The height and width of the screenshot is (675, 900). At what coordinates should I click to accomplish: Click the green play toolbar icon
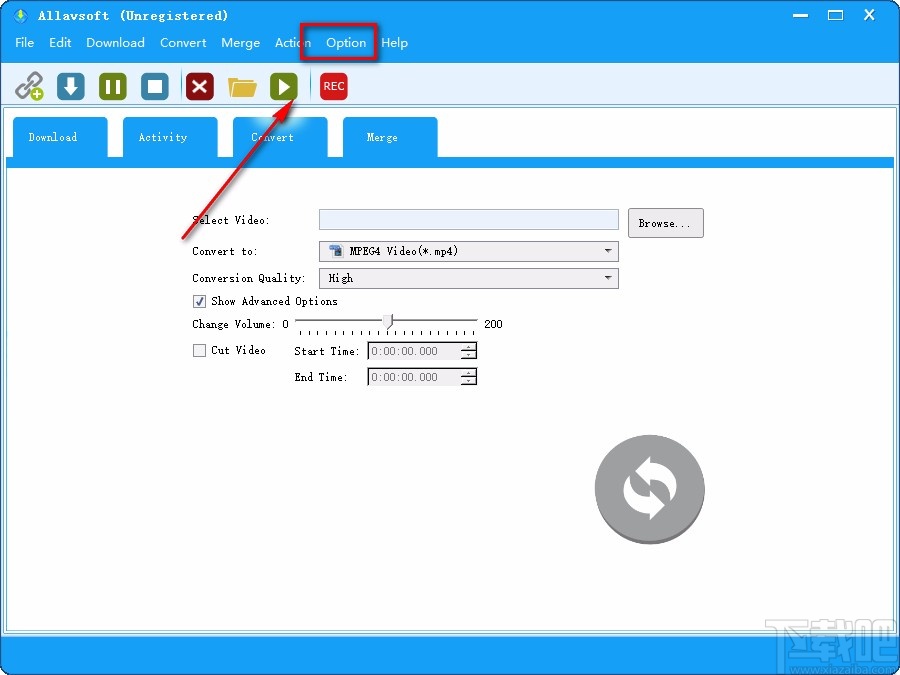[x=284, y=87]
